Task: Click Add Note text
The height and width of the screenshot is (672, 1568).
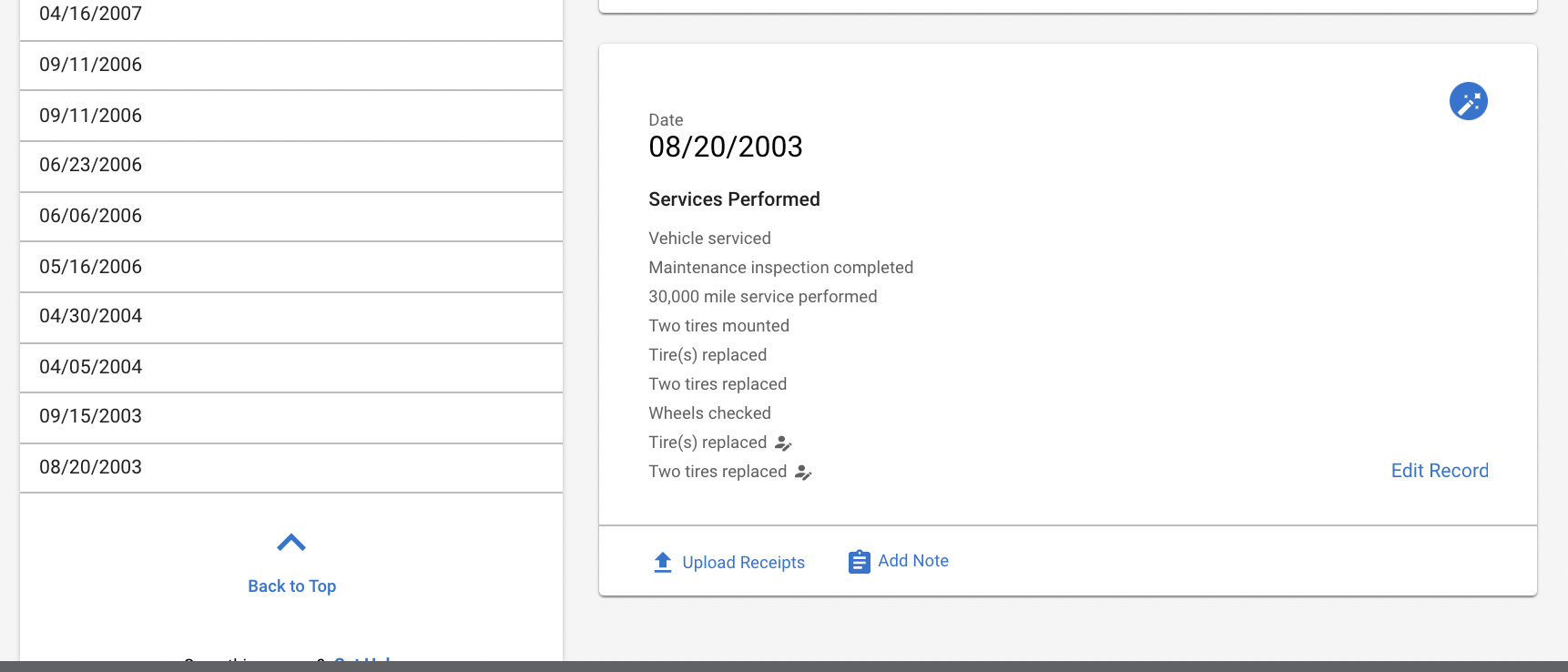Action: click(913, 561)
